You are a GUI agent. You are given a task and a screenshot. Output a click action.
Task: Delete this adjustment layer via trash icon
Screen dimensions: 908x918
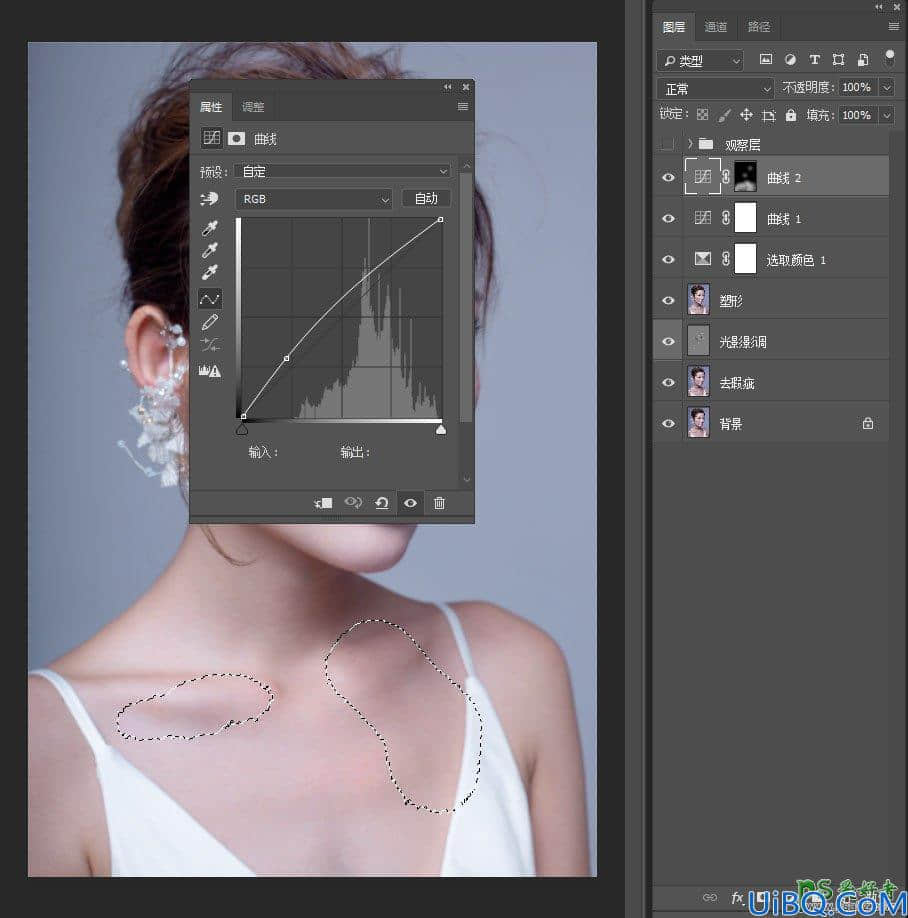tap(439, 503)
